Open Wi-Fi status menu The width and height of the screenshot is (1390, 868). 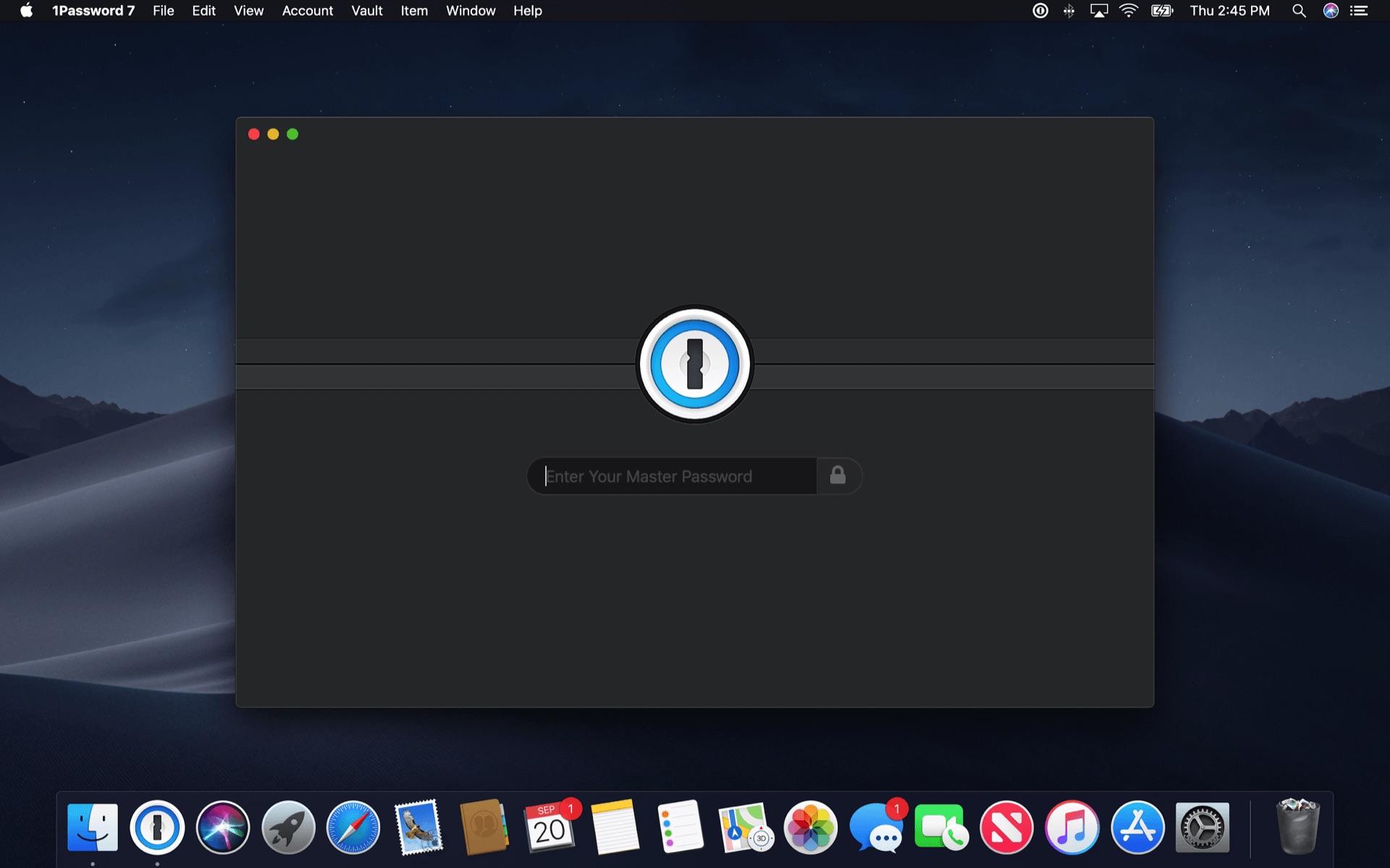(1128, 11)
